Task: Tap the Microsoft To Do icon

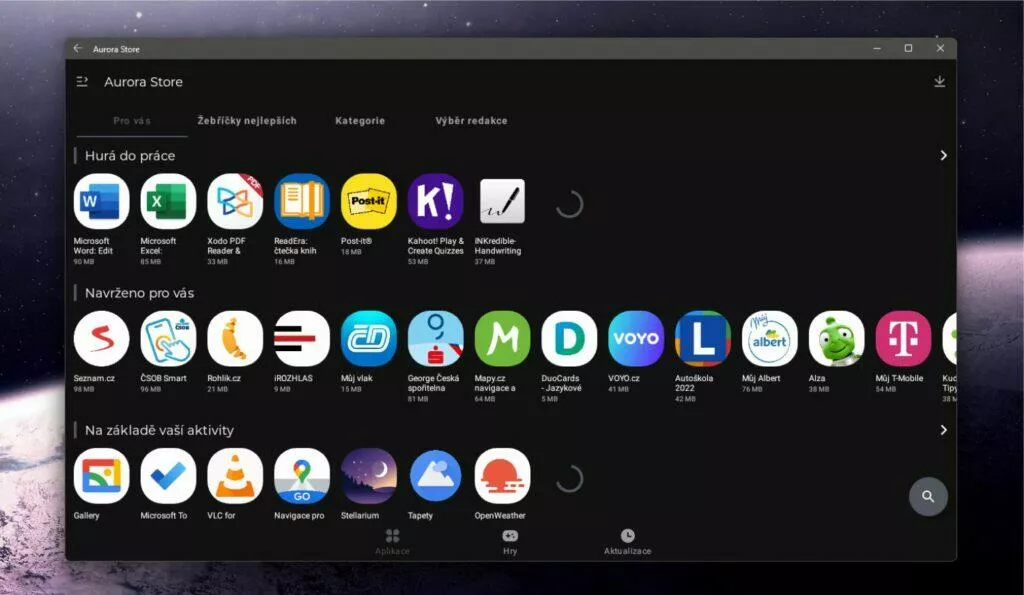Action: tap(168, 475)
